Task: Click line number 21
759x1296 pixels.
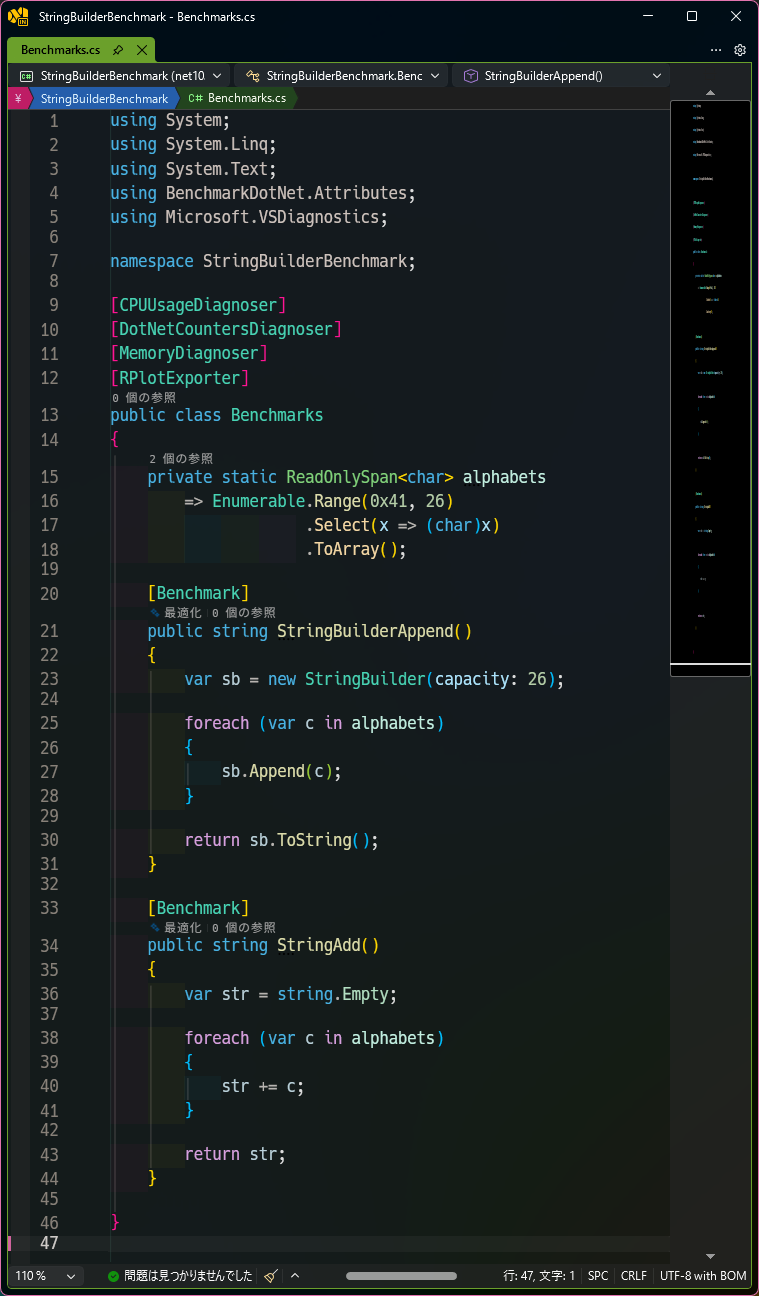Action: click(49, 631)
